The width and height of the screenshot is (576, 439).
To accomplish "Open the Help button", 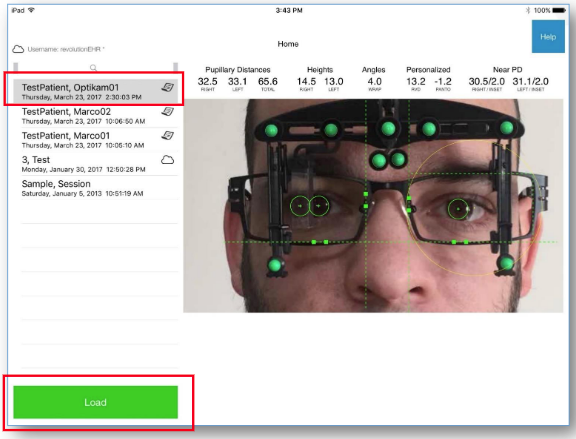I will point(548,37).
